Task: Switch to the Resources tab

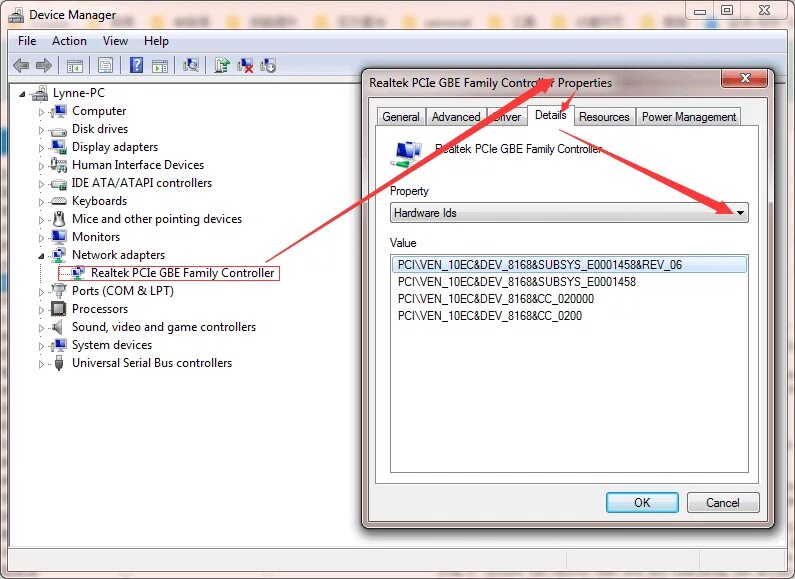Action: click(x=604, y=117)
